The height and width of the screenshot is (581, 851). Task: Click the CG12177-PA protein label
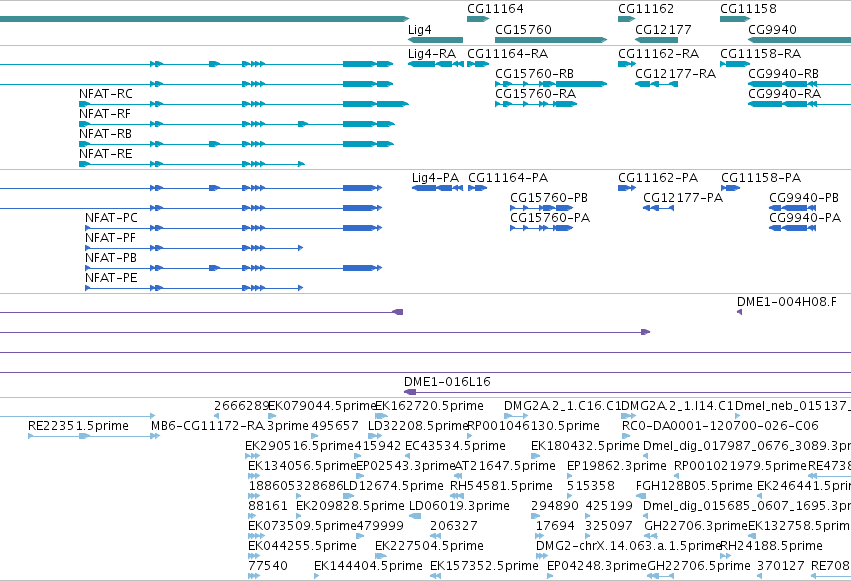point(683,198)
